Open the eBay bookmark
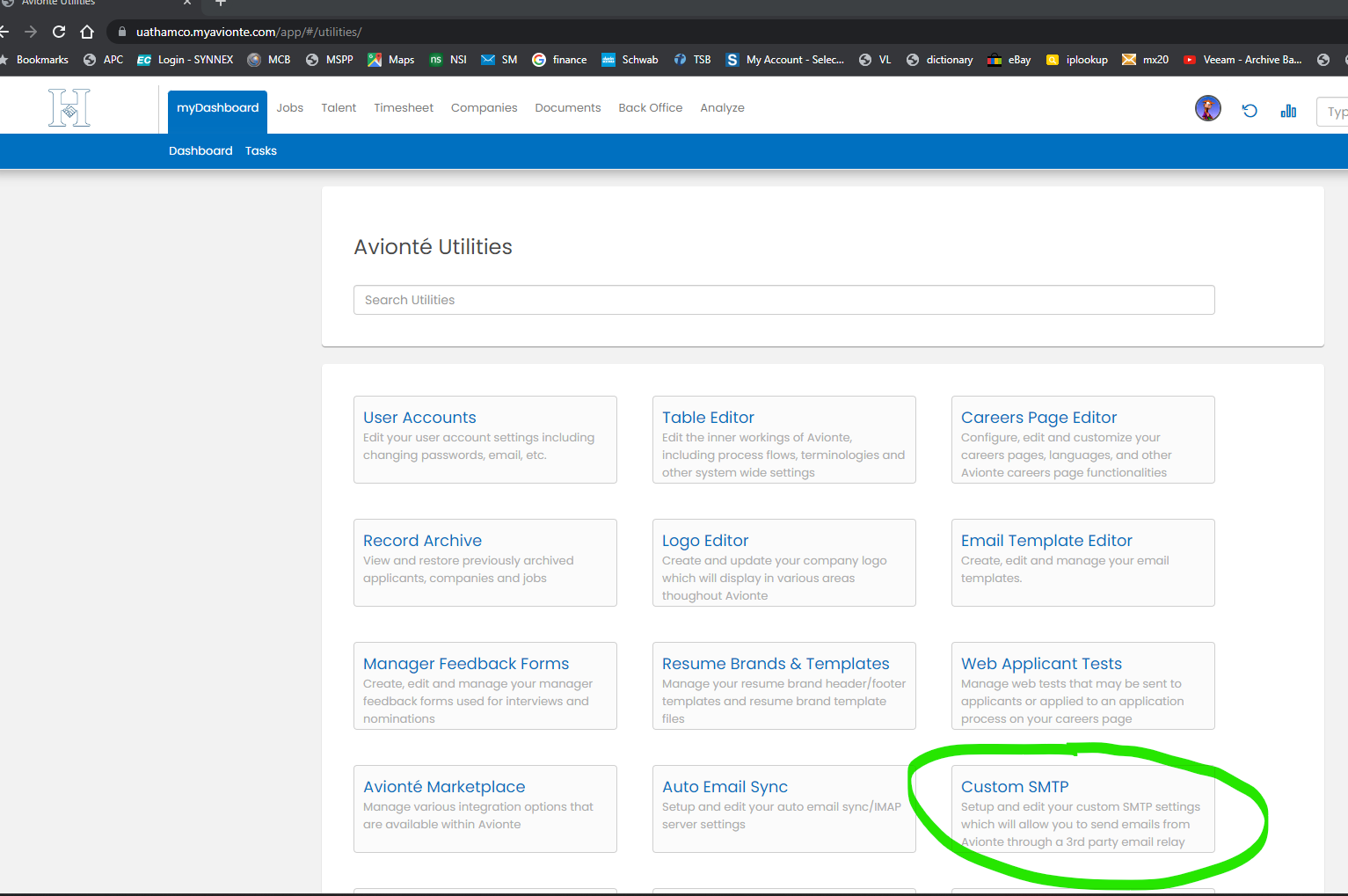Screen dimensions: 1348x896 point(1009,60)
